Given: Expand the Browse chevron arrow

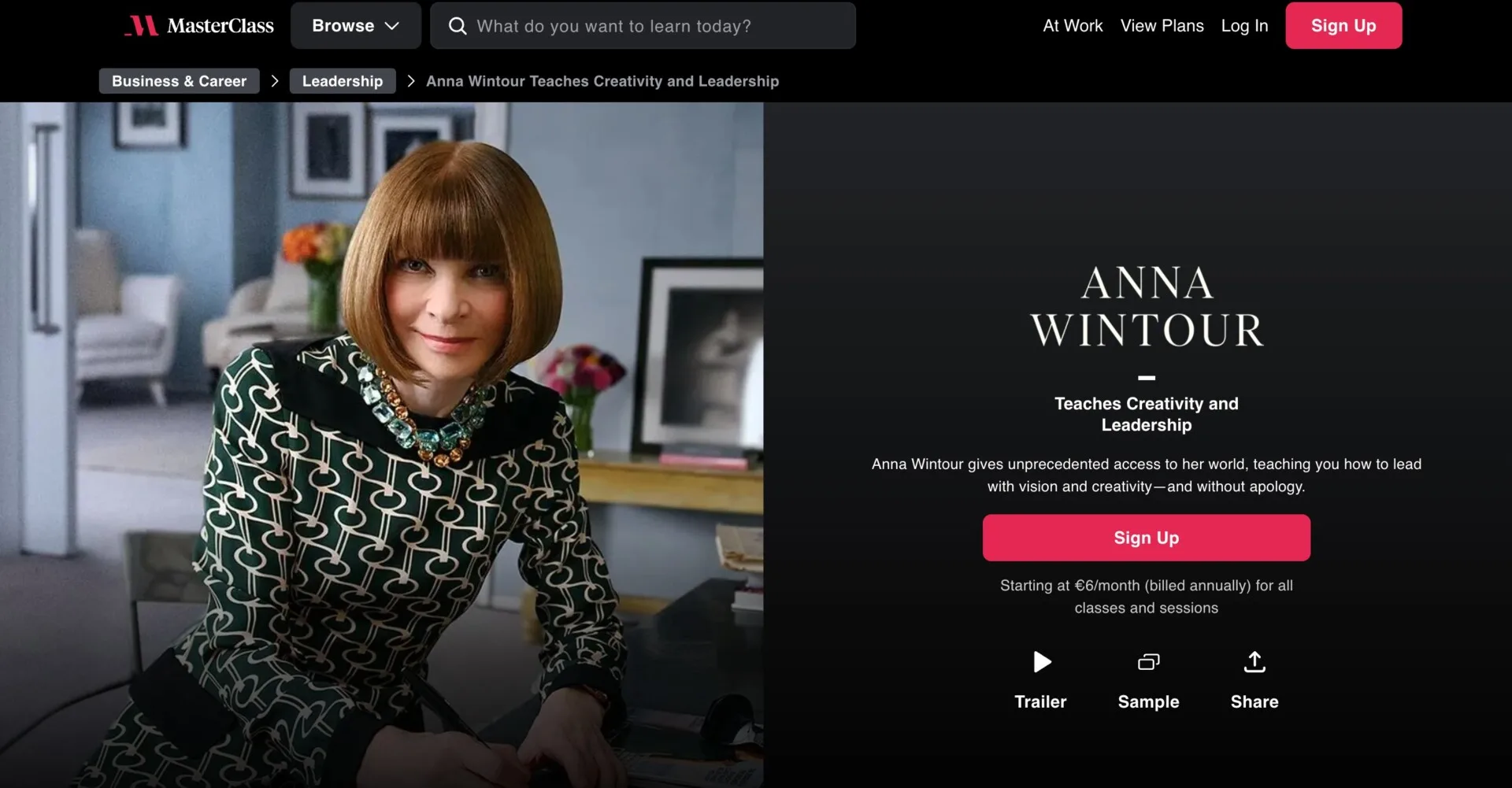Looking at the screenshot, I should click(392, 26).
